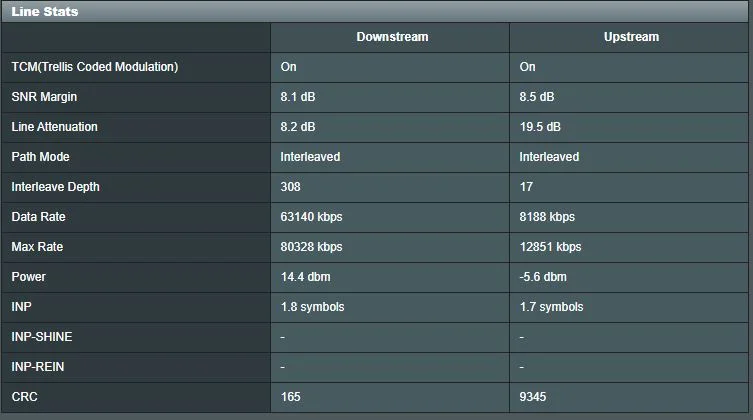Select downstream CRC value 165
The image size is (753, 420).
(291, 397)
